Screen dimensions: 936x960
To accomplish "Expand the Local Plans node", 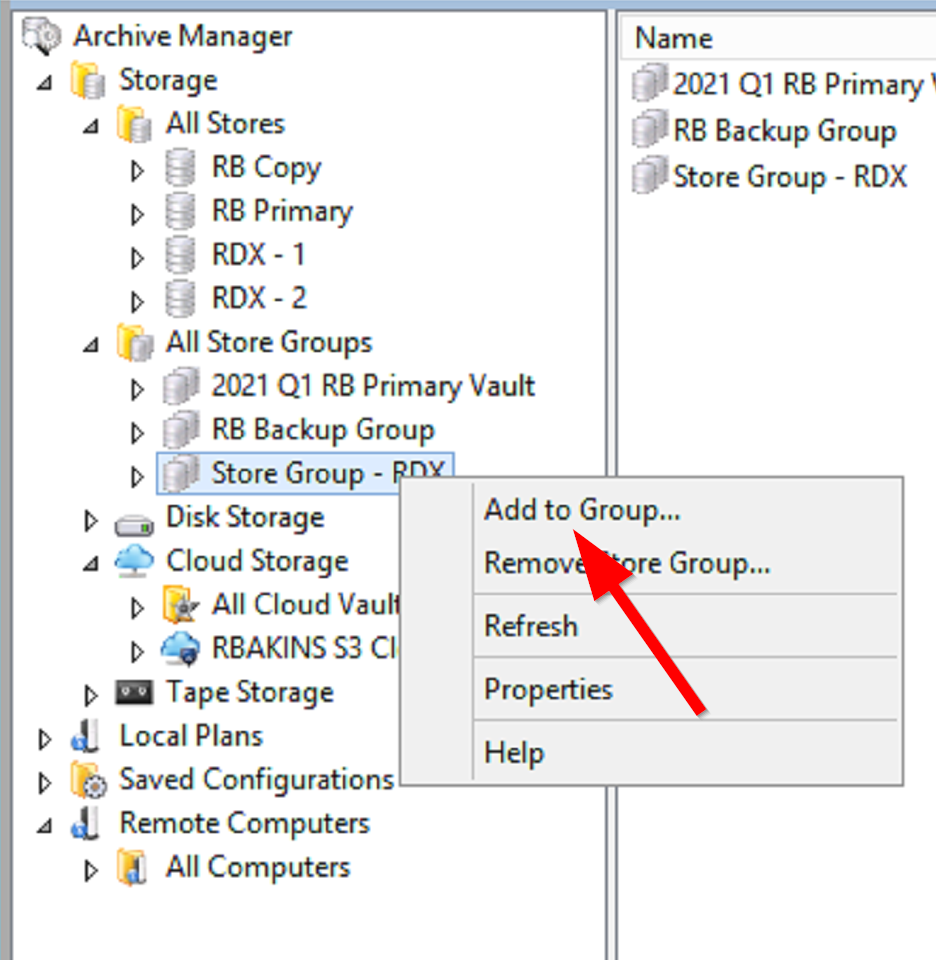I will click(45, 740).
